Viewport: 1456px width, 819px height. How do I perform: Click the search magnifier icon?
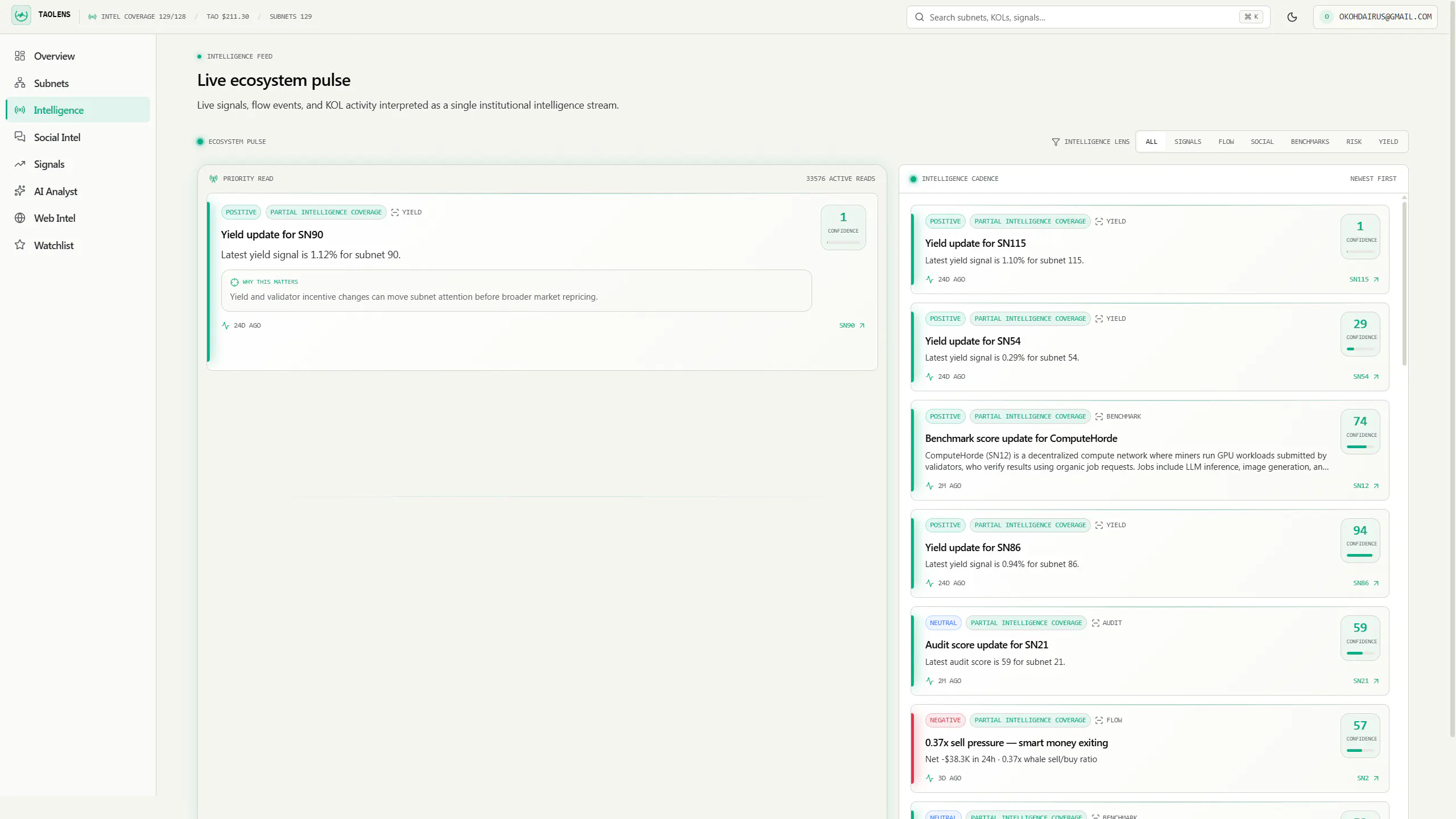[x=919, y=17]
